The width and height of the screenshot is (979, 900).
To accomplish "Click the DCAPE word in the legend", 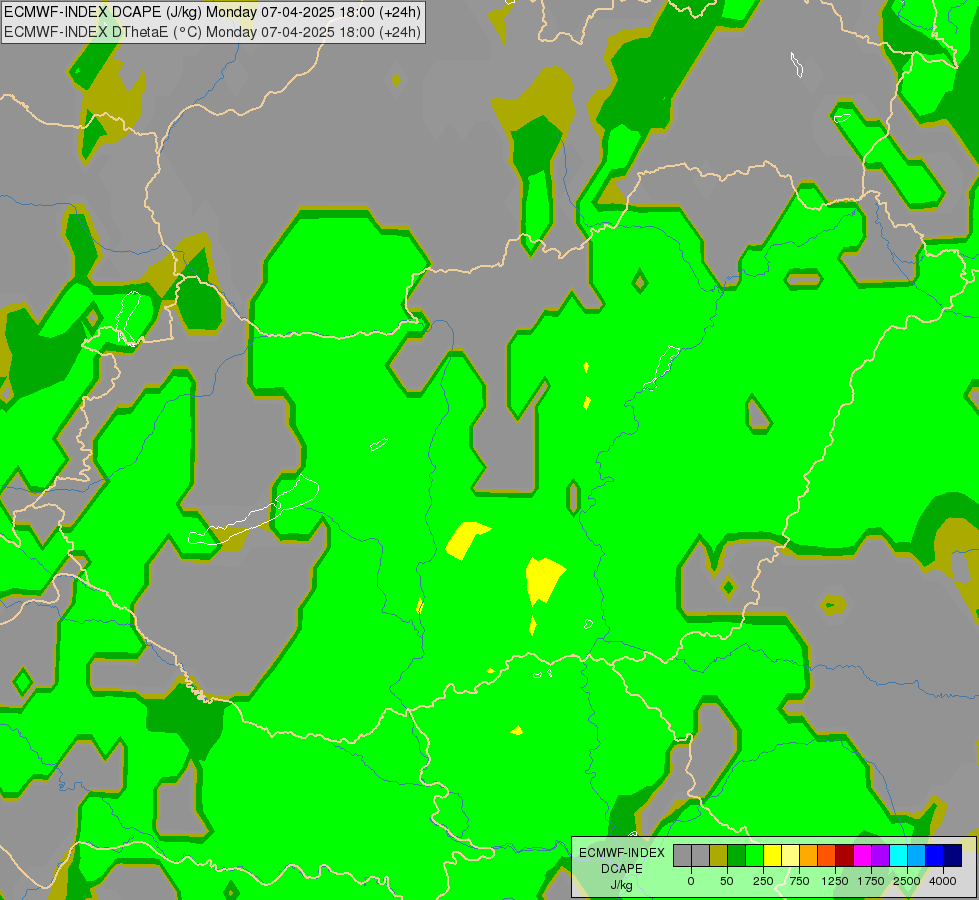I will point(622,869).
